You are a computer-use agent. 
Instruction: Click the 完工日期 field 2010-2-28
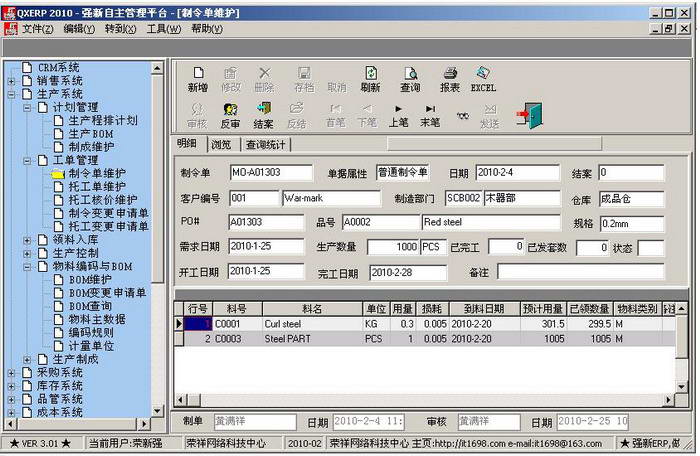pyautogui.click(x=408, y=272)
